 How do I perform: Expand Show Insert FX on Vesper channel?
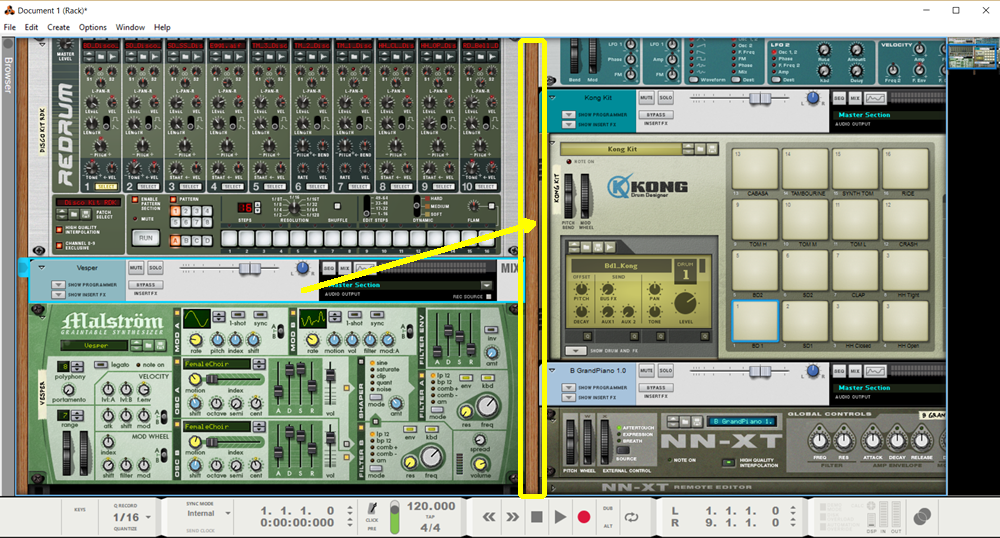click(59, 294)
